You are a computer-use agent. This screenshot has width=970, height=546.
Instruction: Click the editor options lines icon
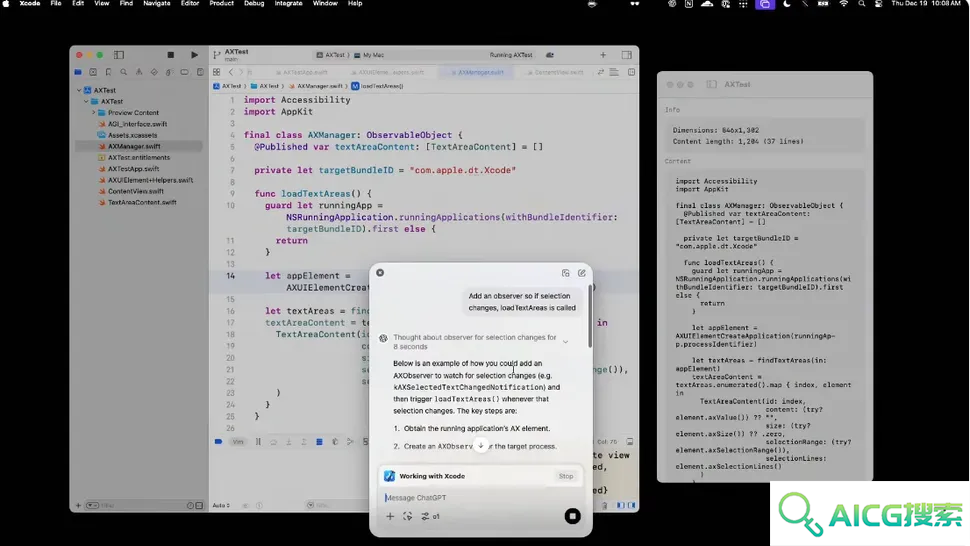click(x=614, y=72)
